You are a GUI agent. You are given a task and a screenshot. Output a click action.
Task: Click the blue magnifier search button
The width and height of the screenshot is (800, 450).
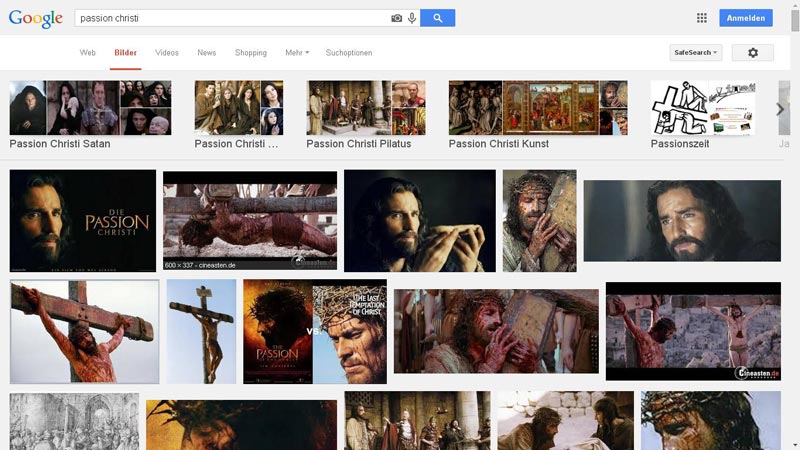point(437,18)
